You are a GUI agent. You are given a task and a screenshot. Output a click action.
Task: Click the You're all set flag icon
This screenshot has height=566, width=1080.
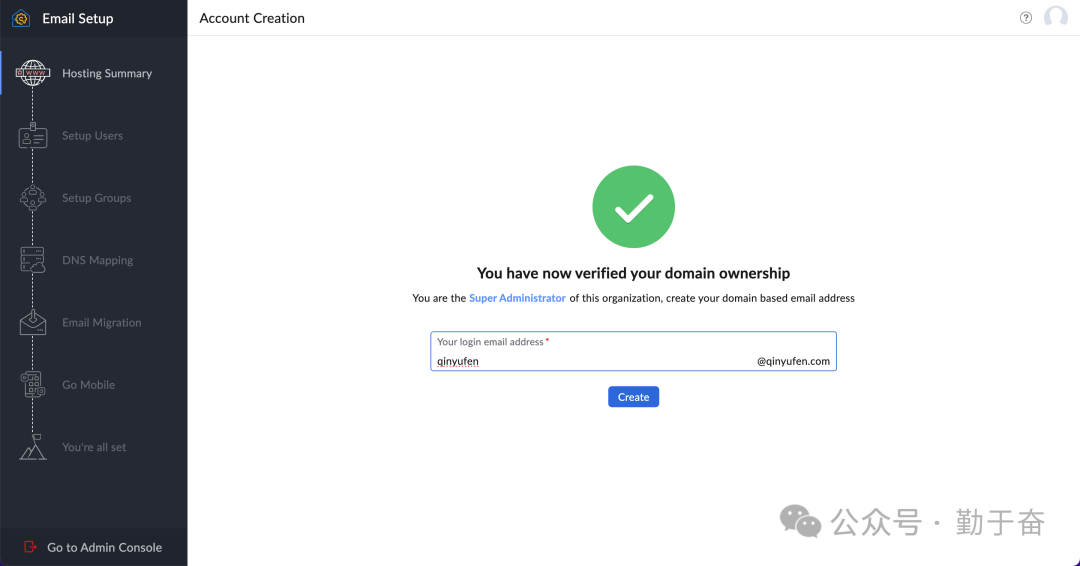(33, 447)
